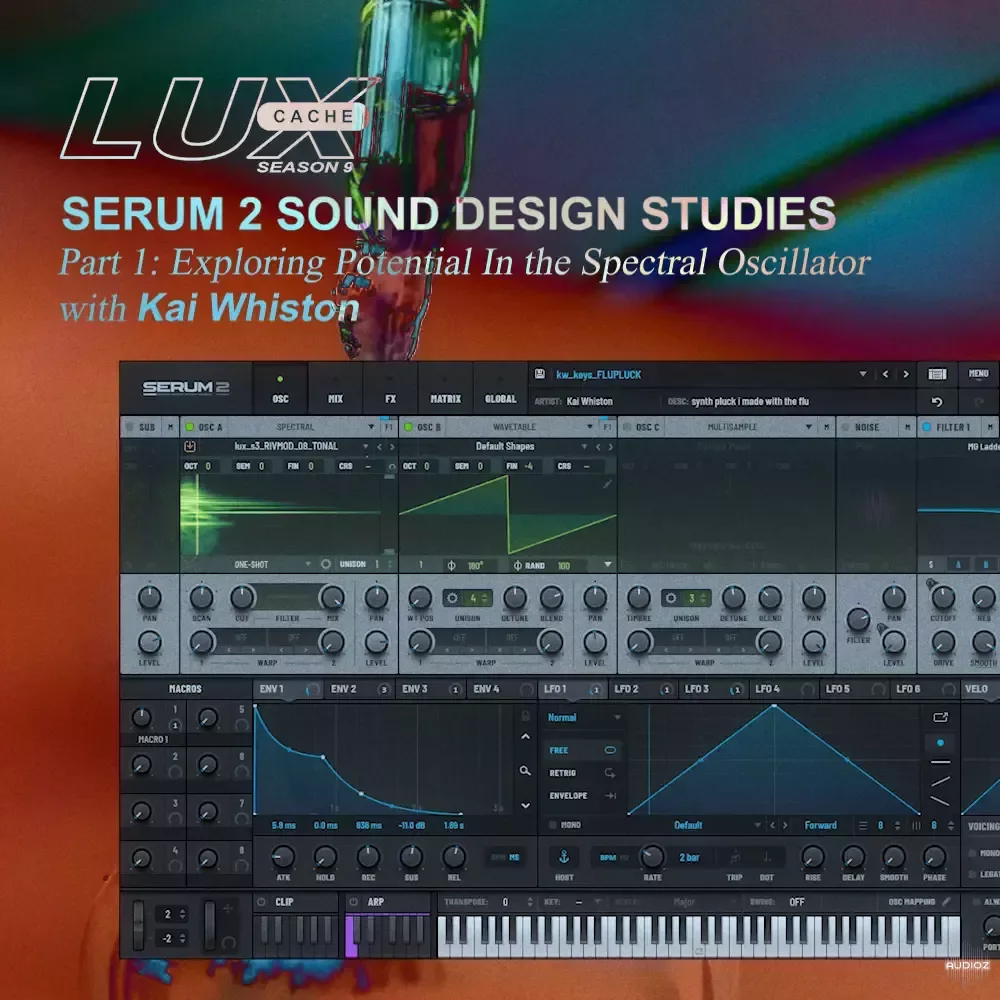Toggle ARP power button

tap(353, 902)
